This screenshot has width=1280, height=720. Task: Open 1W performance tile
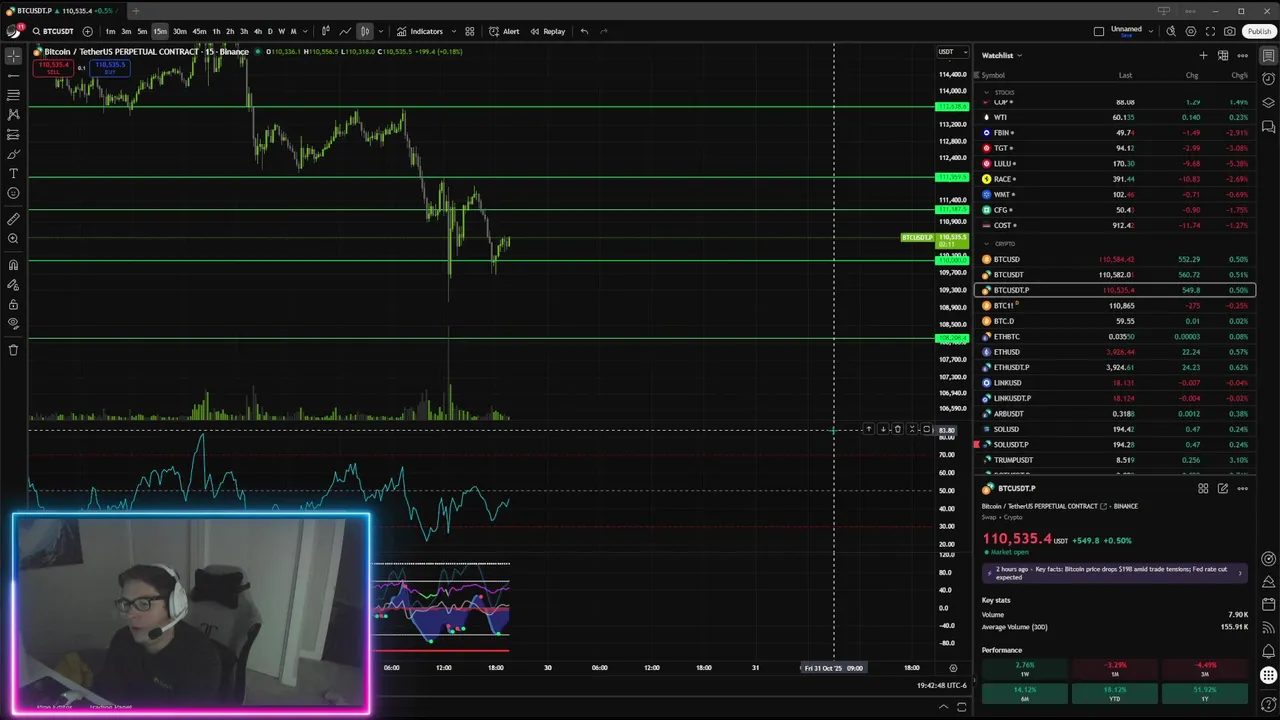click(x=1025, y=668)
